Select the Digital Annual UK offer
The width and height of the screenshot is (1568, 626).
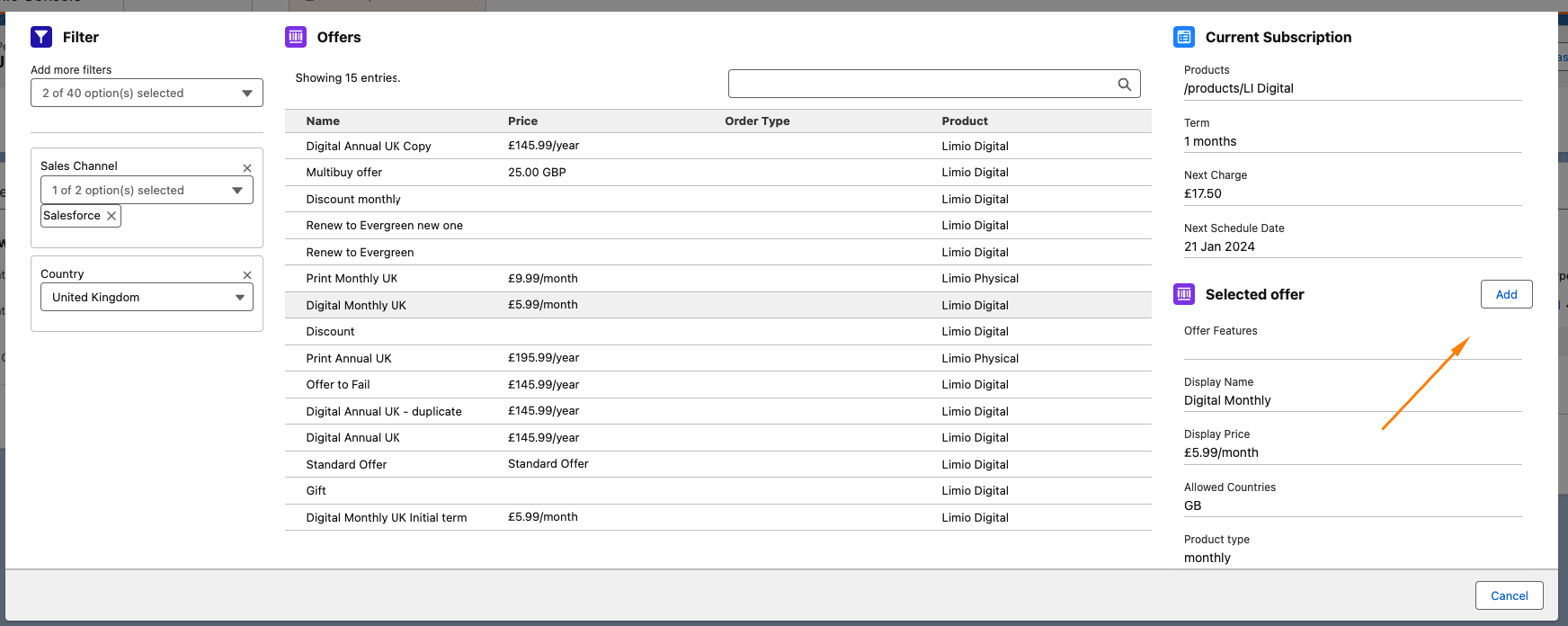tap(717, 437)
